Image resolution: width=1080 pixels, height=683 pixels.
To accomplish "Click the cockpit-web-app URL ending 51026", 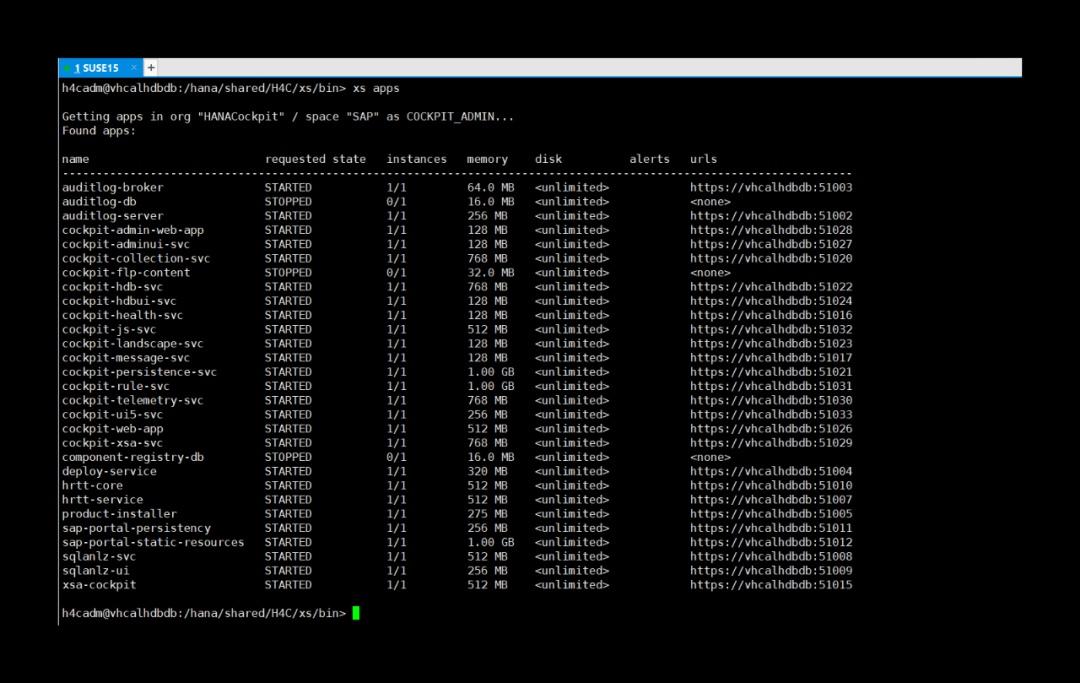I will coord(771,428).
